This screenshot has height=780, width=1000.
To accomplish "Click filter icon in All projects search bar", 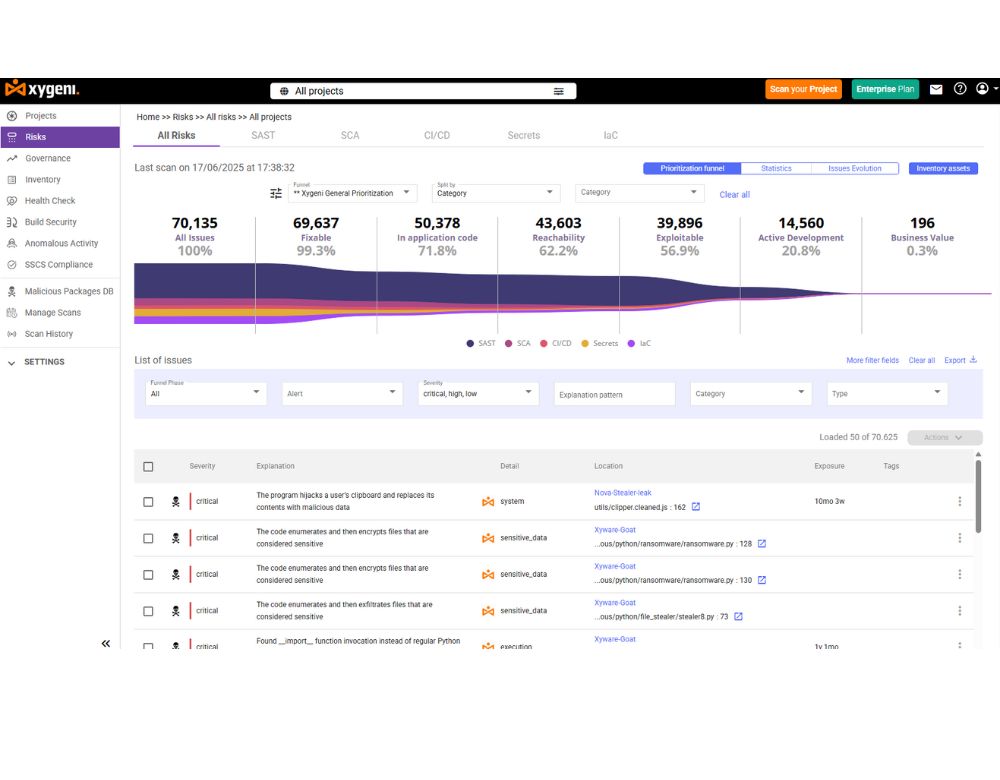I will tap(559, 91).
